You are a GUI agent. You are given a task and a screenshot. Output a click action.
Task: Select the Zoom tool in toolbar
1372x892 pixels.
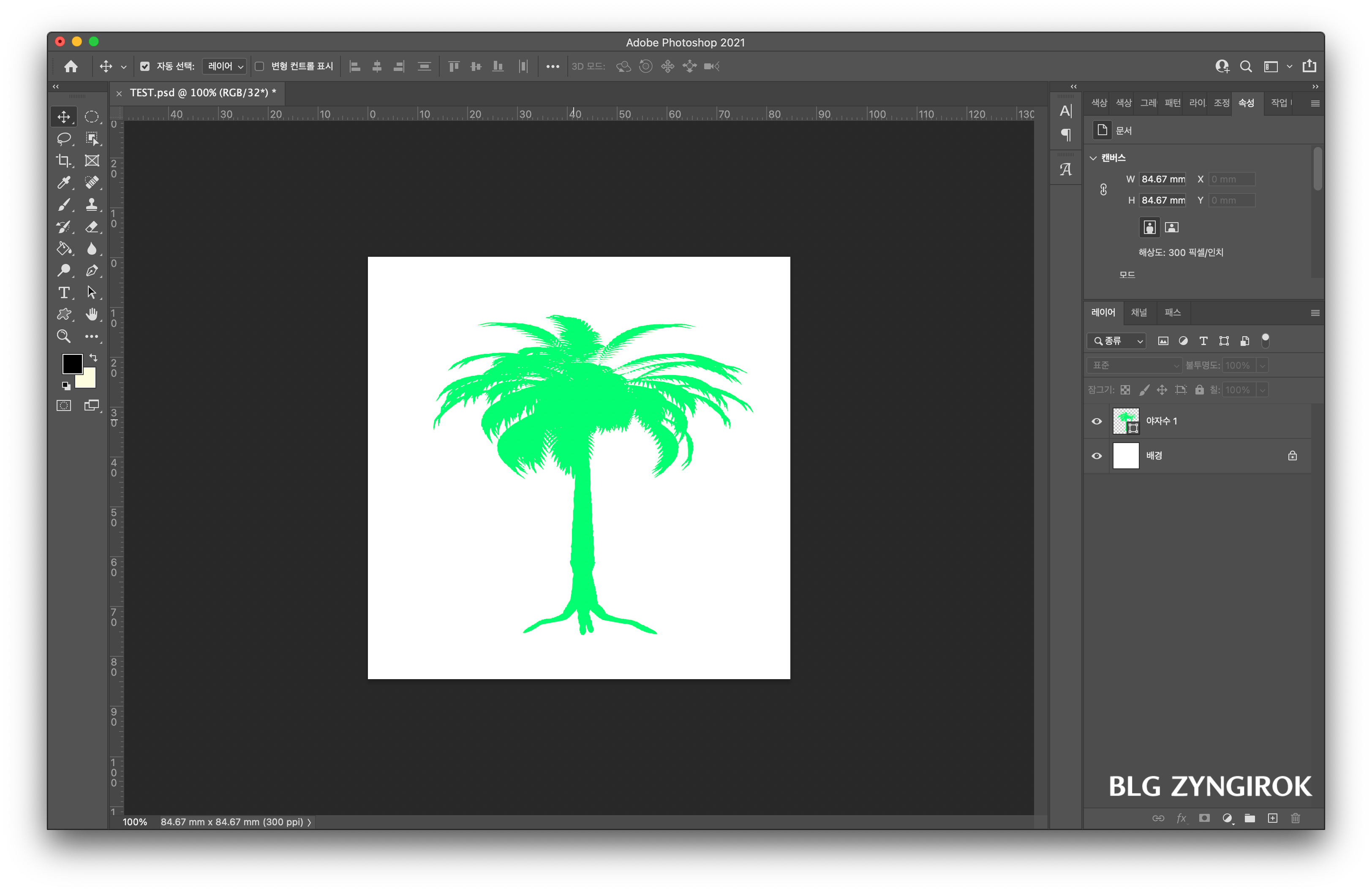pyautogui.click(x=63, y=337)
